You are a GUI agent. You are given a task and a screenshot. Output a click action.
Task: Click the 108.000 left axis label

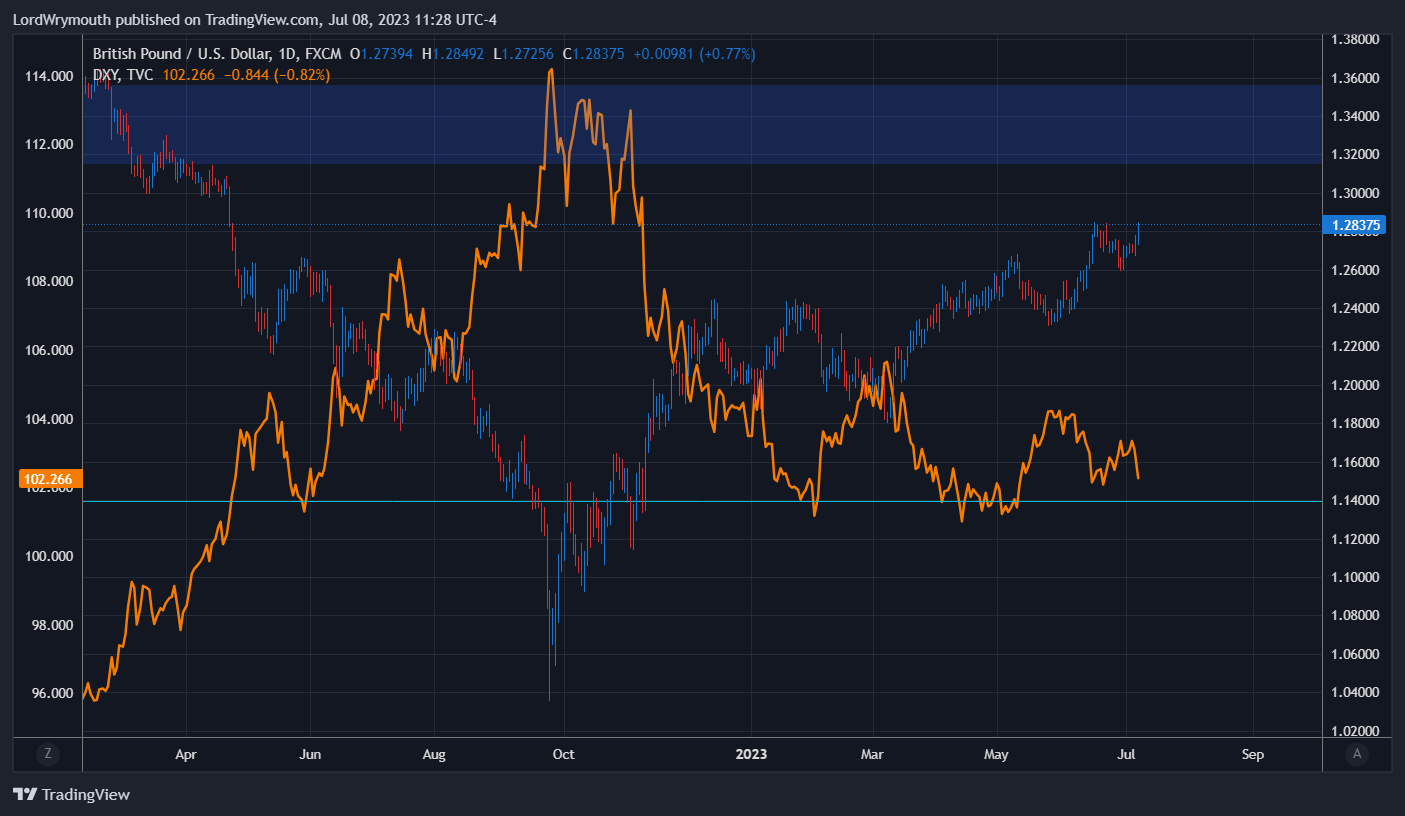(48, 281)
